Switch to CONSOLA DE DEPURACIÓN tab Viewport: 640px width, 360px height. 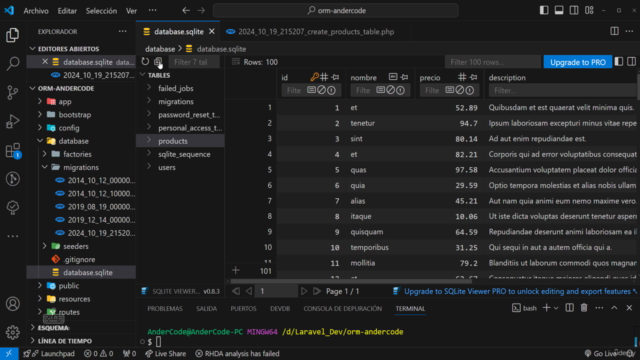coord(342,309)
